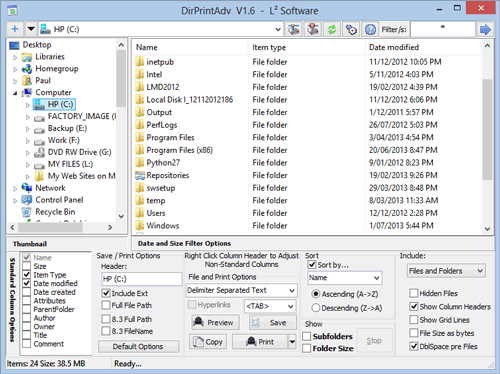Apply filter with the blue right arrow icon
Screen dimensions: 500x374
[x=485, y=29]
